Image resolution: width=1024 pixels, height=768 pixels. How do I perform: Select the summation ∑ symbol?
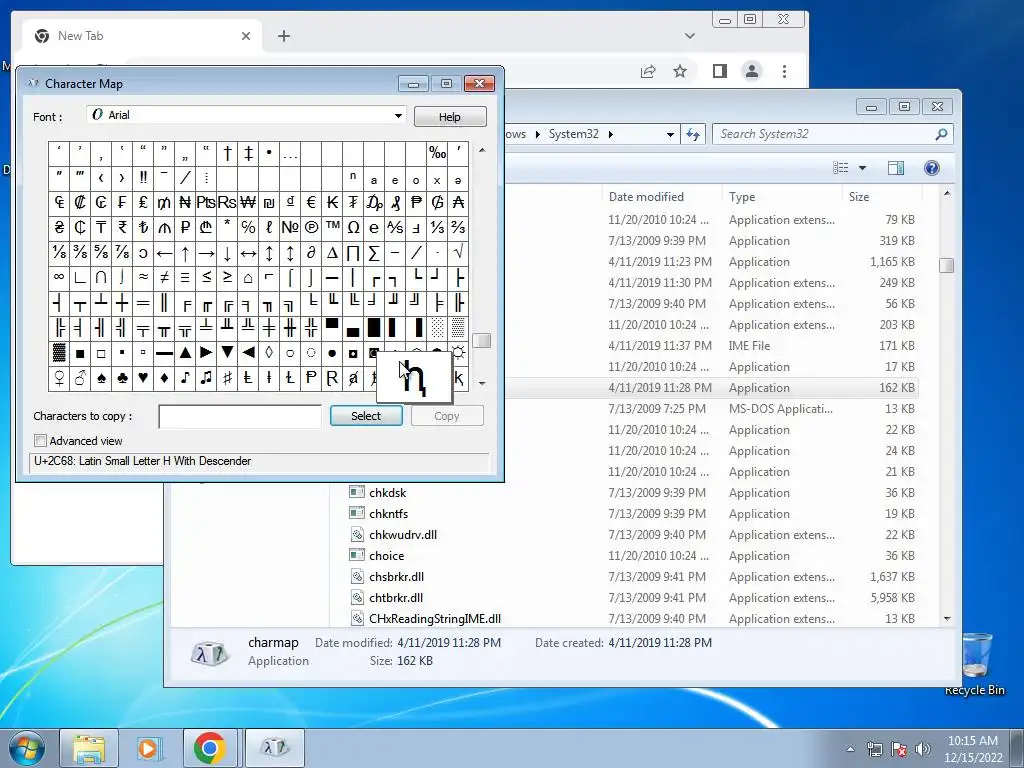point(374,253)
